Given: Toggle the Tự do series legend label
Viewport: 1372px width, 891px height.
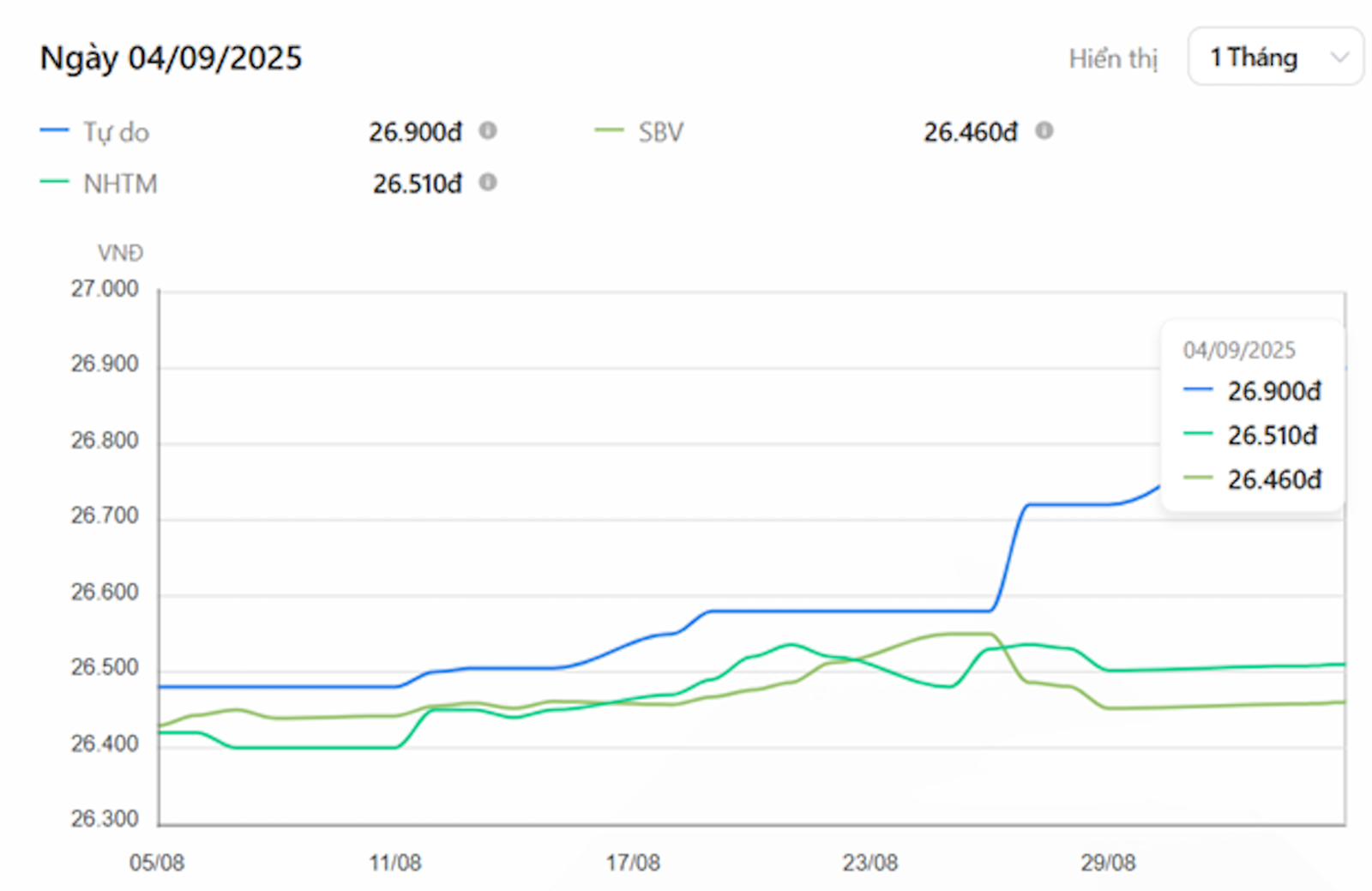Looking at the screenshot, I should (x=116, y=132).
